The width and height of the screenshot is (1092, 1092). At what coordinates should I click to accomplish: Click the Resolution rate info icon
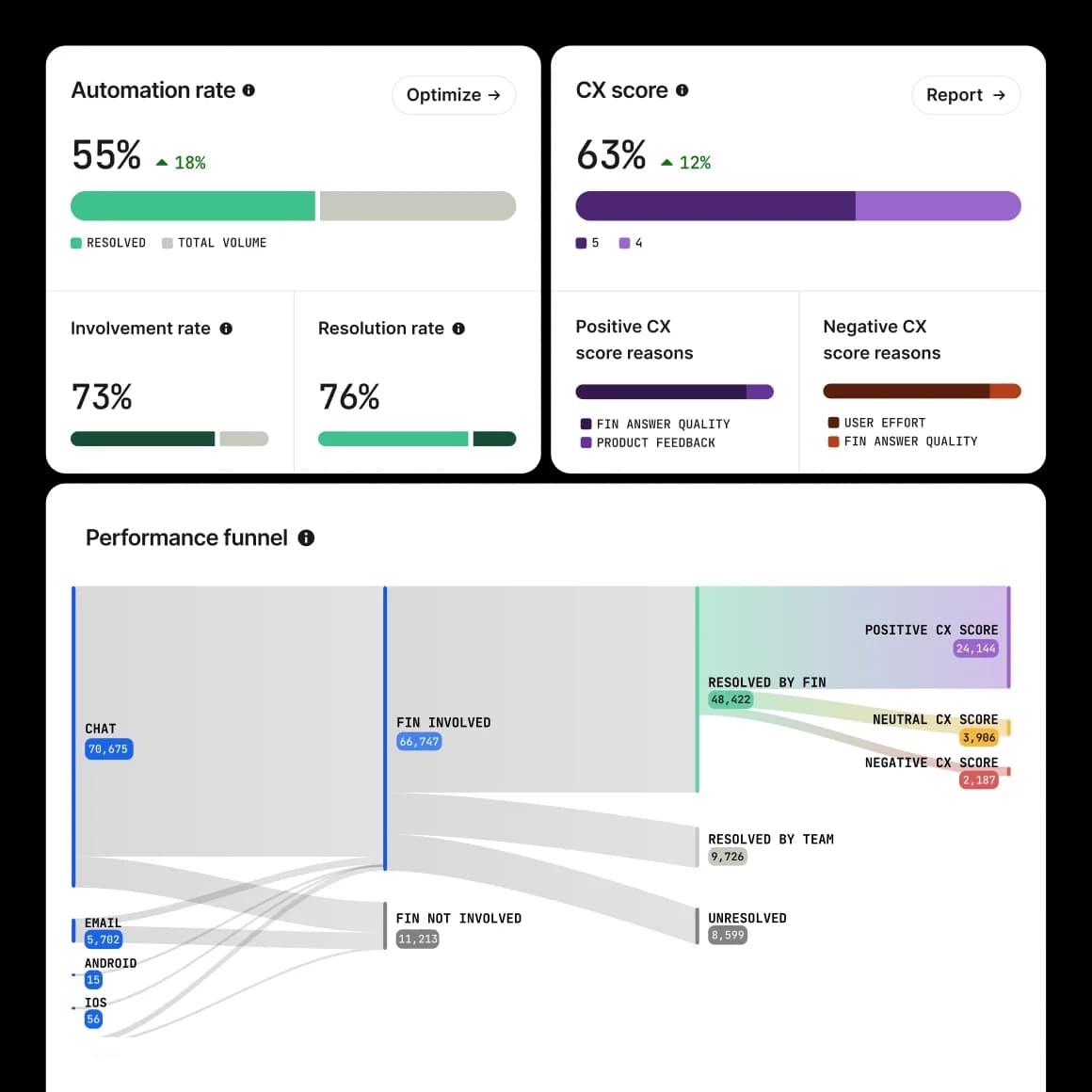[x=458, y=329]
